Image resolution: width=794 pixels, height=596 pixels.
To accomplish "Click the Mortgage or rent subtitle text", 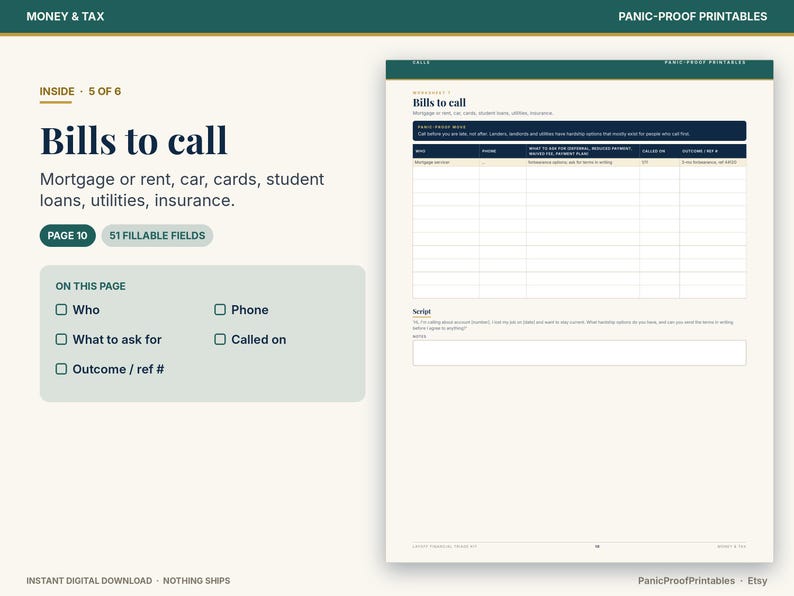I will pyautogui.click(x=182, y=190).
